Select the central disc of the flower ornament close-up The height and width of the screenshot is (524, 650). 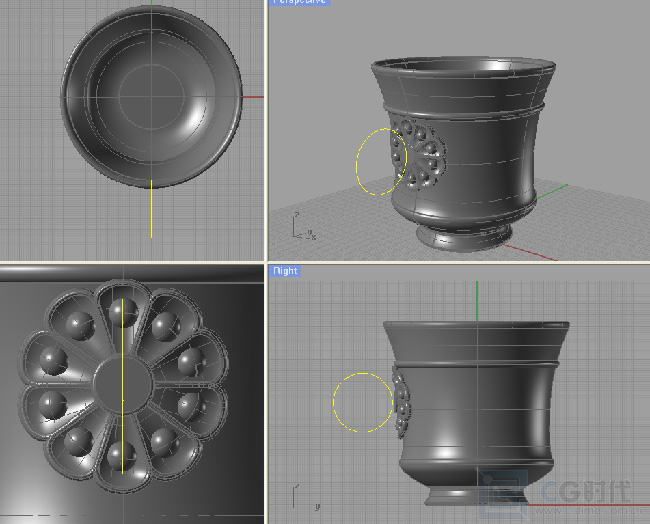coord(124,386)
